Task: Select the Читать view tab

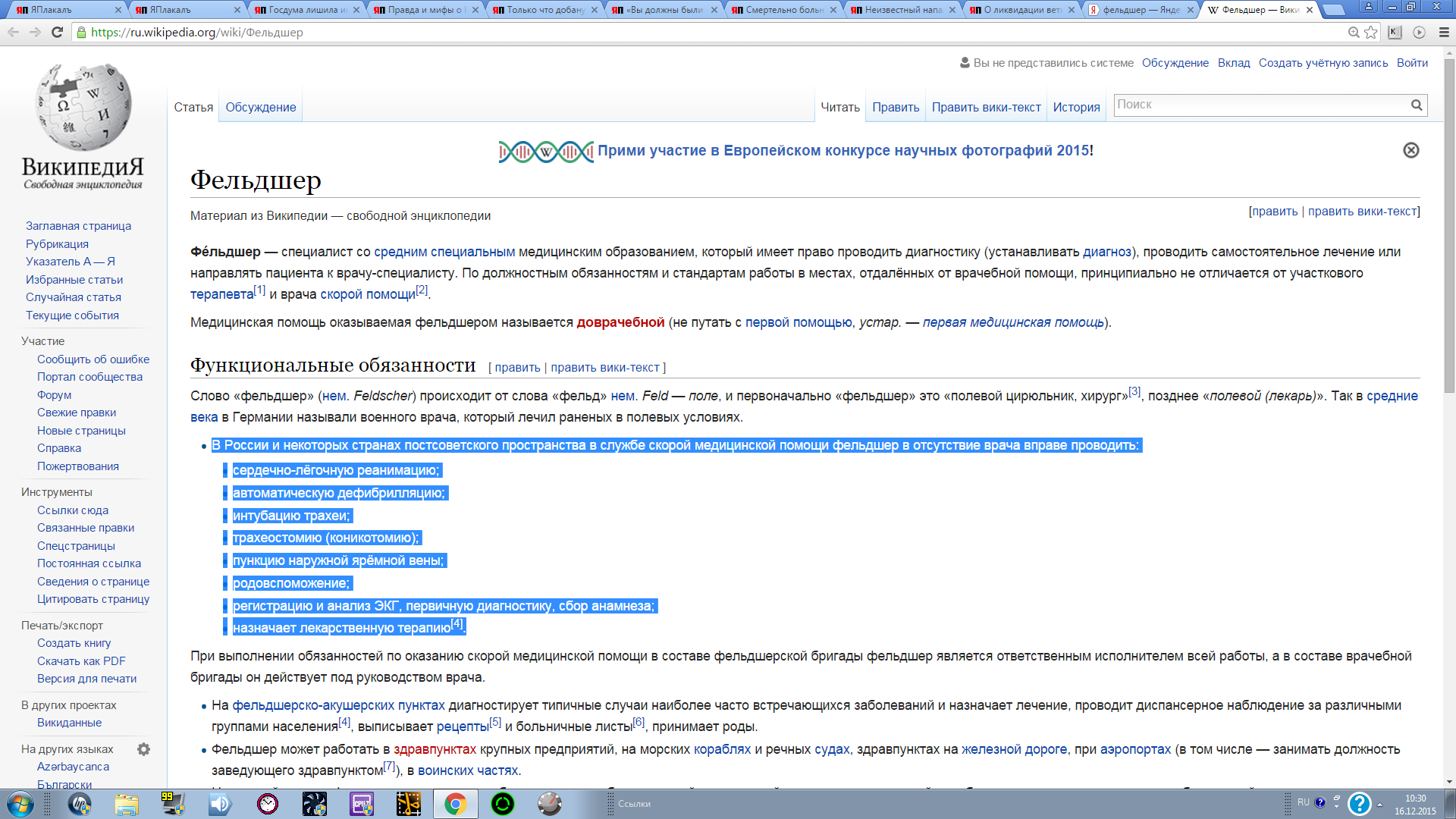Action: click(840, 107)
